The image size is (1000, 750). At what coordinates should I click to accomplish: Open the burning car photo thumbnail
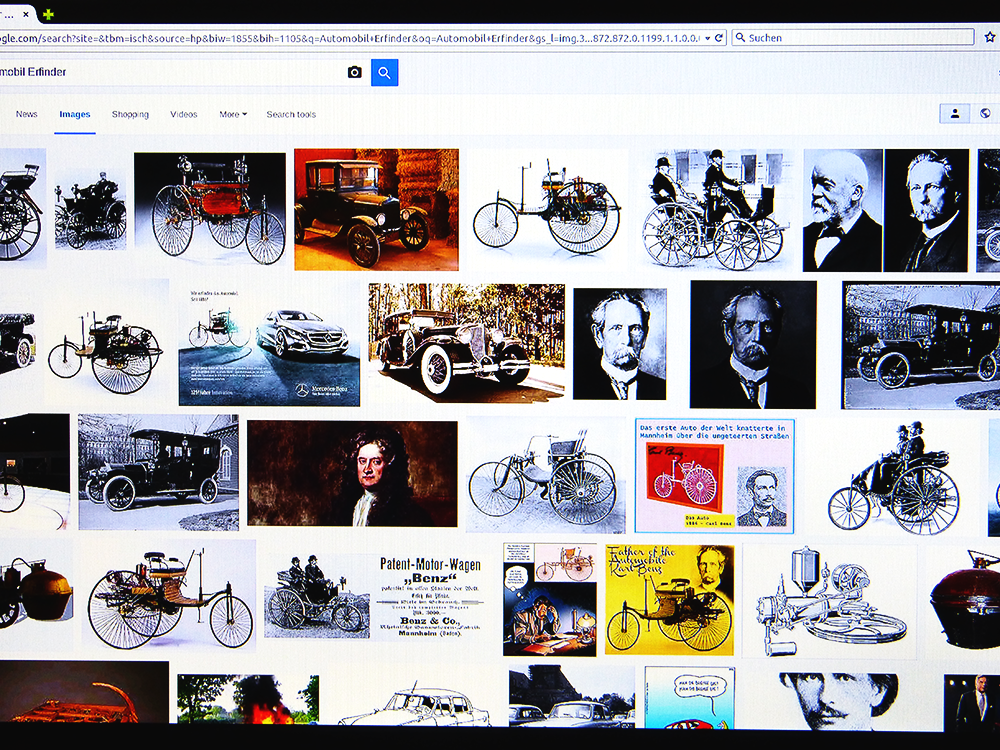tap(248, 699)
